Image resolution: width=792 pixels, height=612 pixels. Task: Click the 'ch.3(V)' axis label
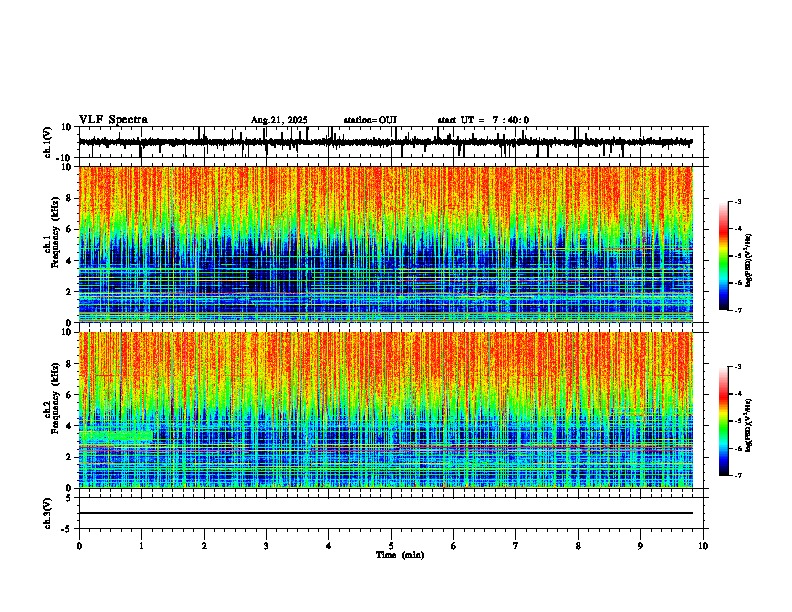(48, 513)
